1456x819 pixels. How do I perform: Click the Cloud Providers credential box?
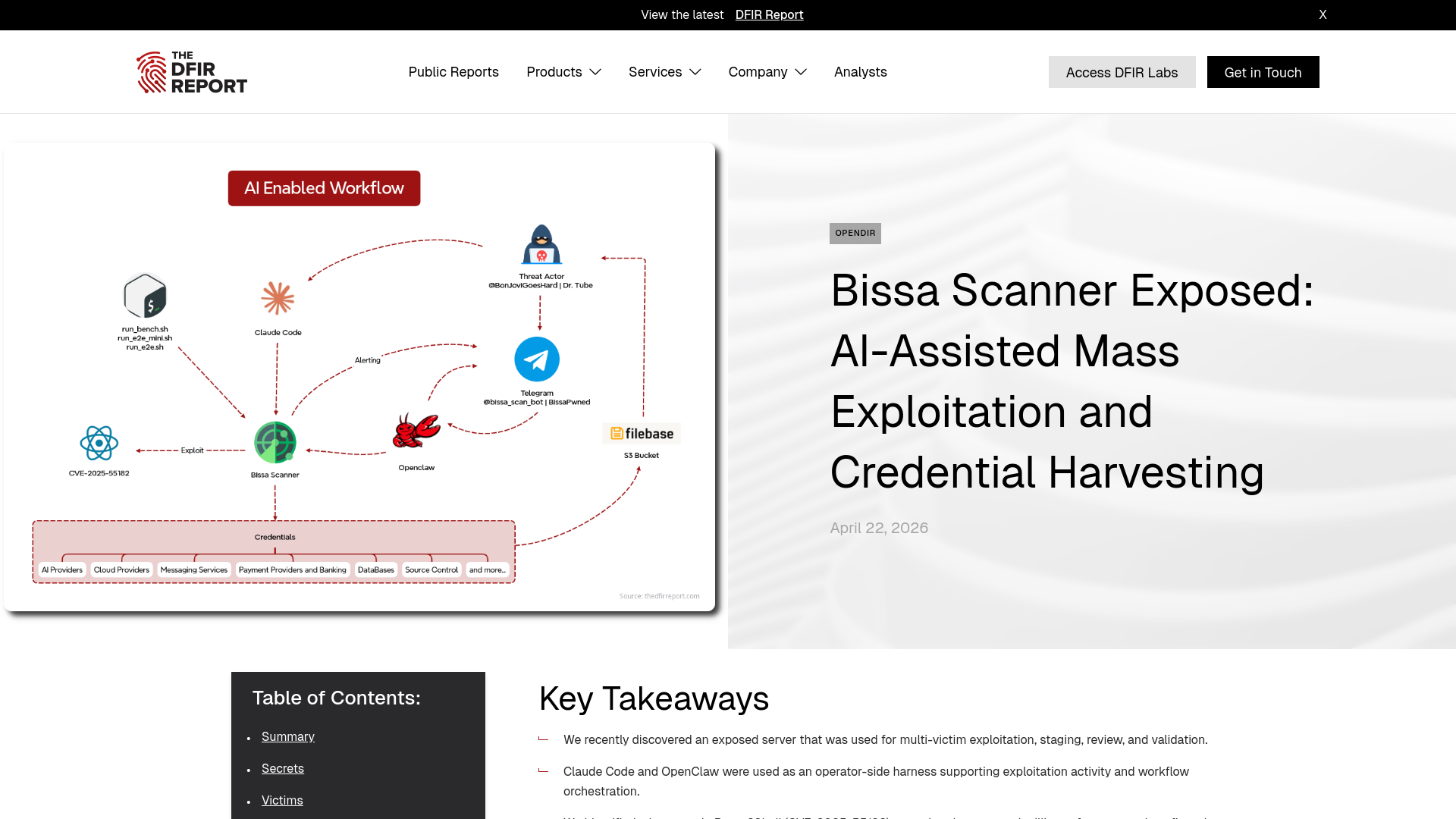tap(121, 570)
